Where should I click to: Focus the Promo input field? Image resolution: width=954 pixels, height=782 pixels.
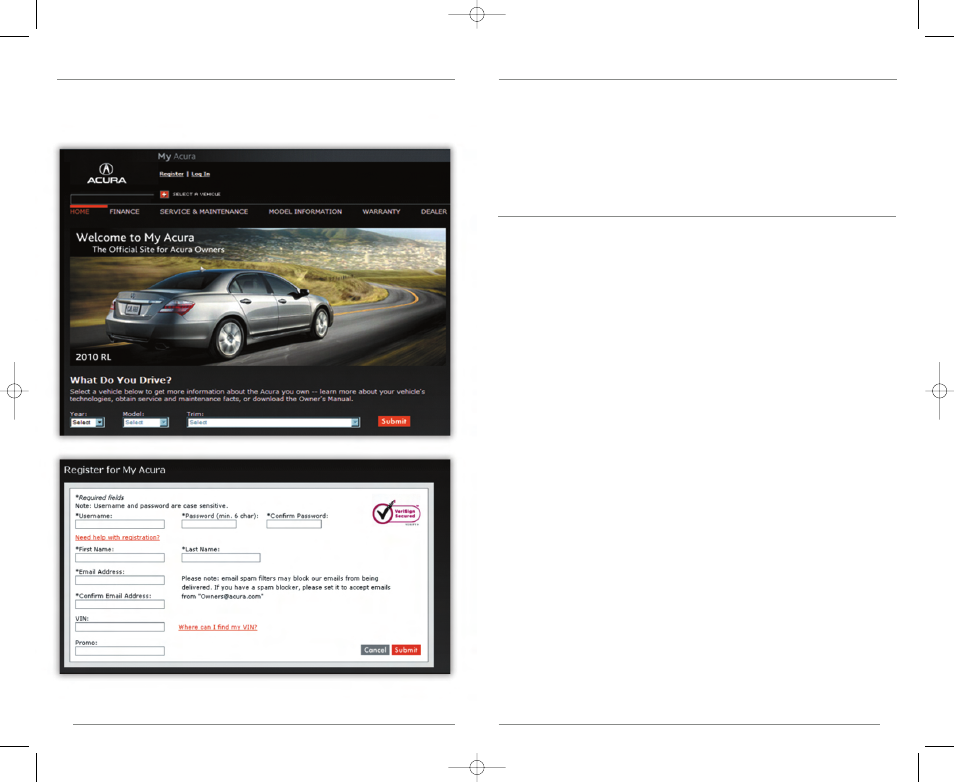point(120,651)
